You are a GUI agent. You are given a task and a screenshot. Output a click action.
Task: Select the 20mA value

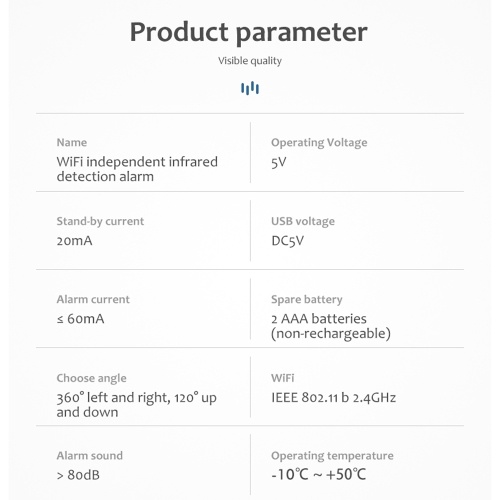click(x=74, y=241)
